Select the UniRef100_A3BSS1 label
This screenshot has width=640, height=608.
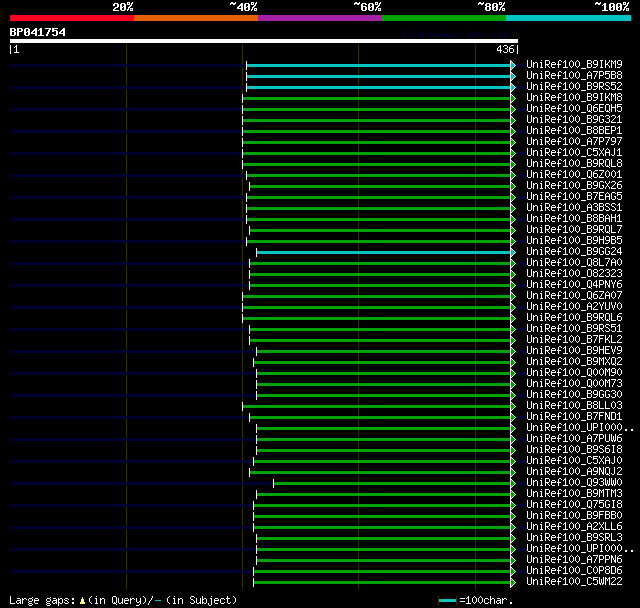pyautogui.click(x=574, y=208)
